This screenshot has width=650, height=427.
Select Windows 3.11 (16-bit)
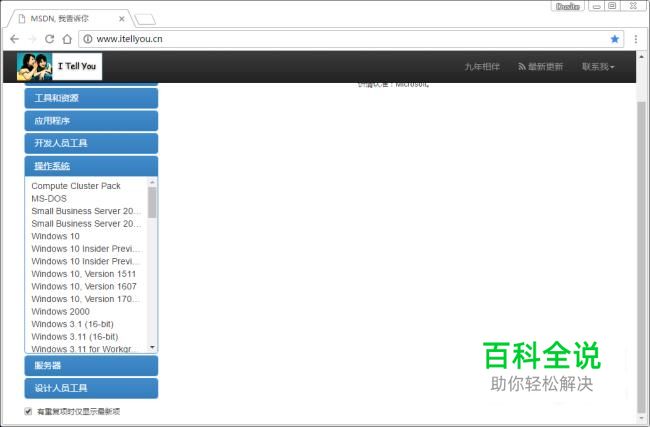click(75, 337)
